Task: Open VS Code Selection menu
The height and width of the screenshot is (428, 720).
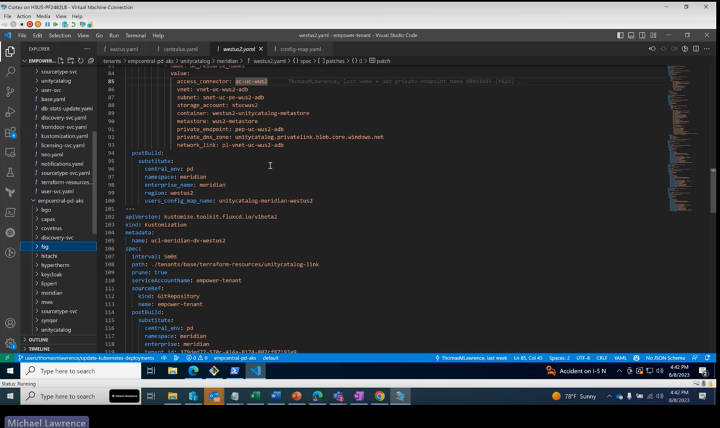Action: (x=60, y=35)
